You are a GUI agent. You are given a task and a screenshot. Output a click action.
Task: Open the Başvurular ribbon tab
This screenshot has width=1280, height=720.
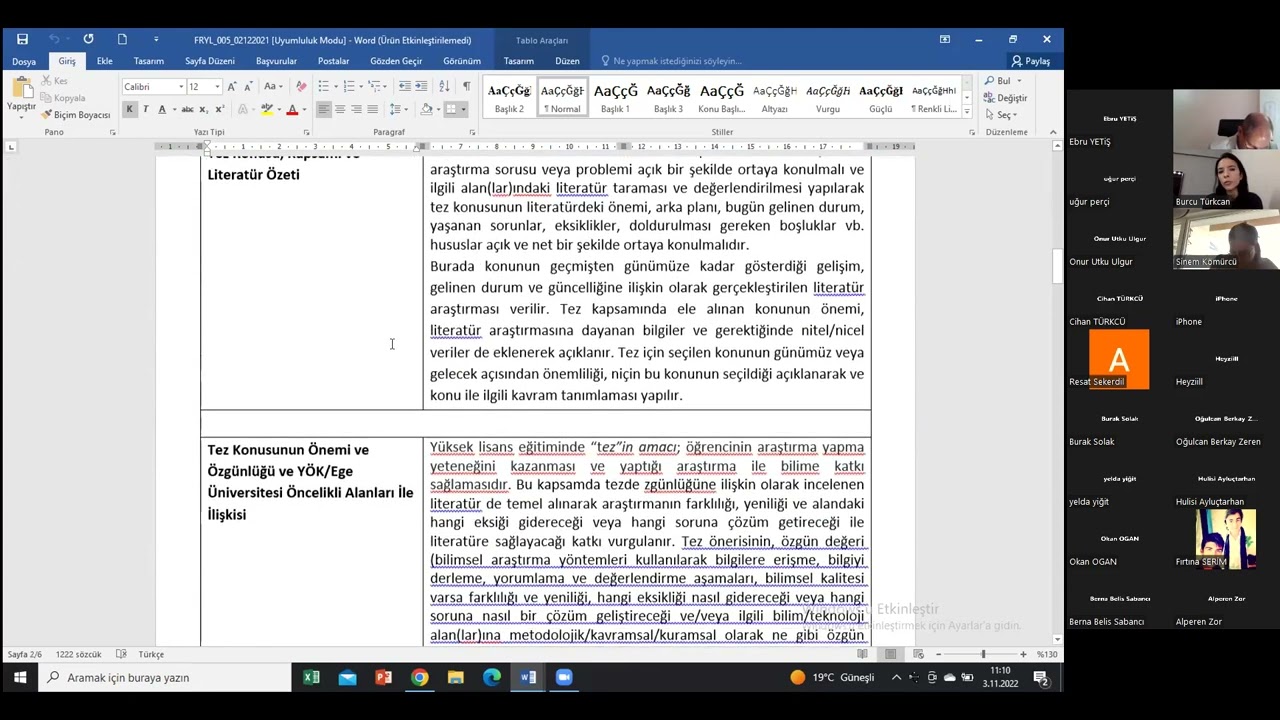click(276, 61)
